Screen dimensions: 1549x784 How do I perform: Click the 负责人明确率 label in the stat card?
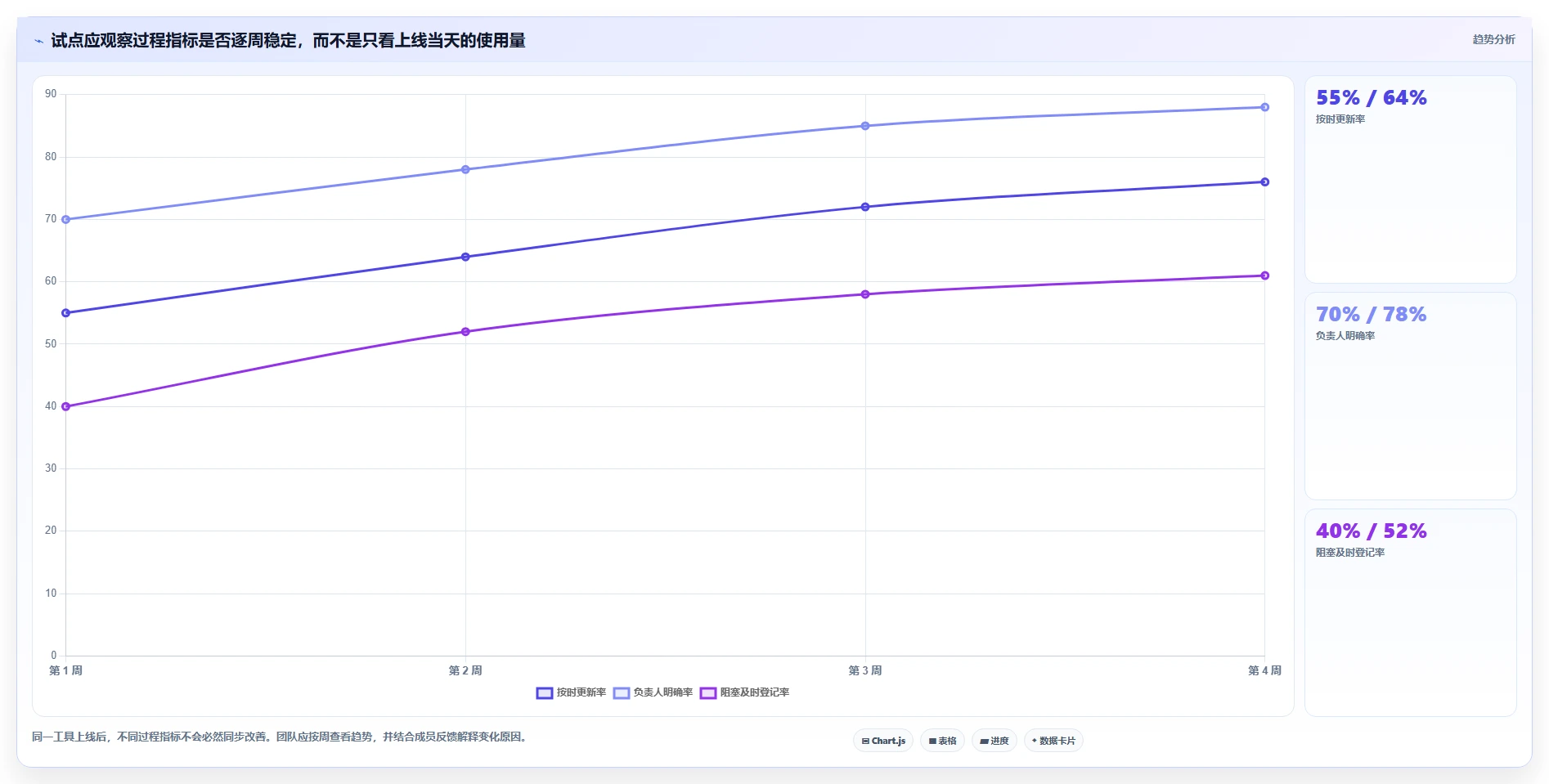tap(1345, 336)
